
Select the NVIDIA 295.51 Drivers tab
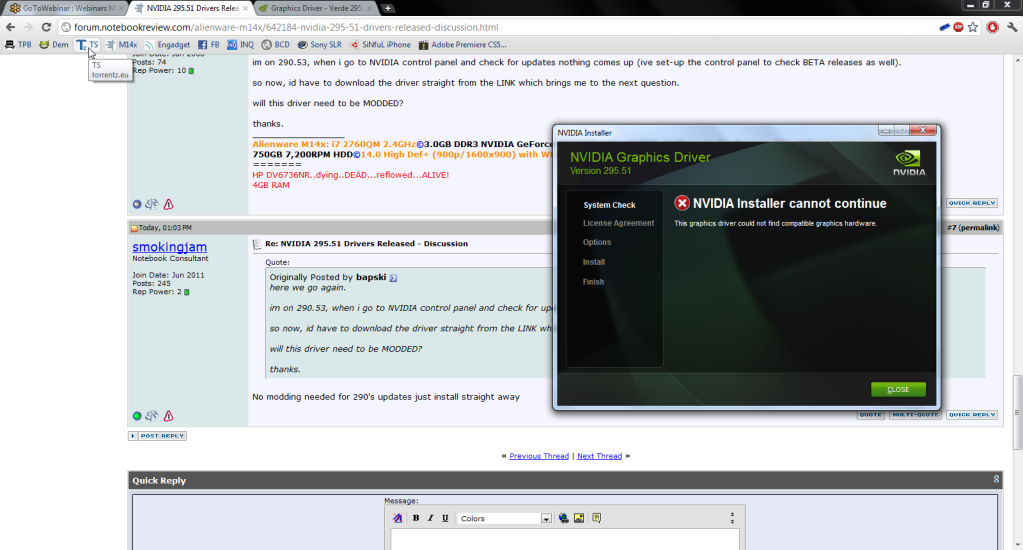click(189, 8)
